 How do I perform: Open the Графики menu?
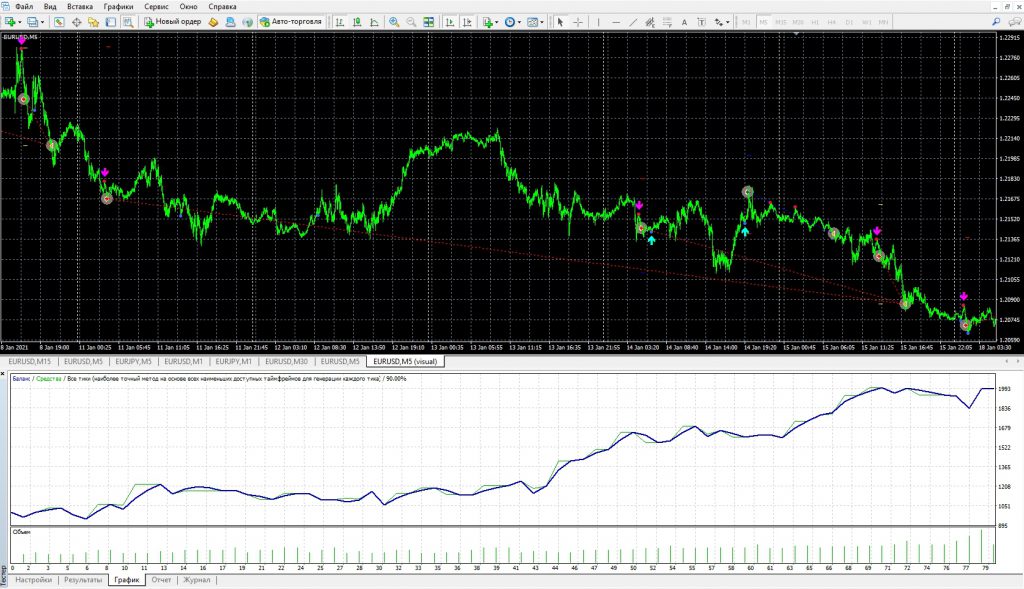[118, 6]
